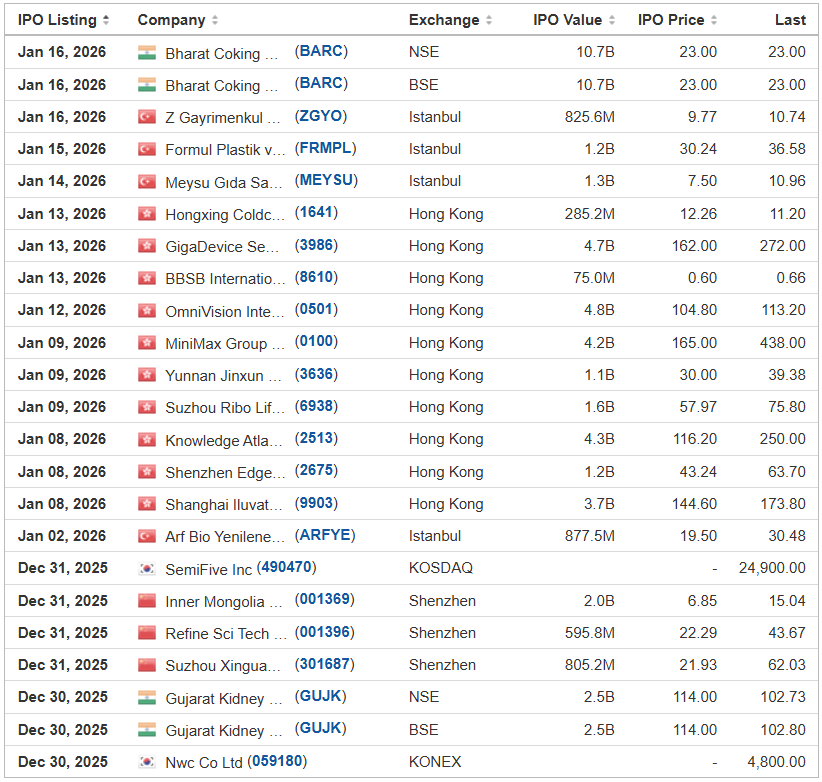Sort by Company column sort arrows
This screenshot has width=822, height=782.
[214, 20]
